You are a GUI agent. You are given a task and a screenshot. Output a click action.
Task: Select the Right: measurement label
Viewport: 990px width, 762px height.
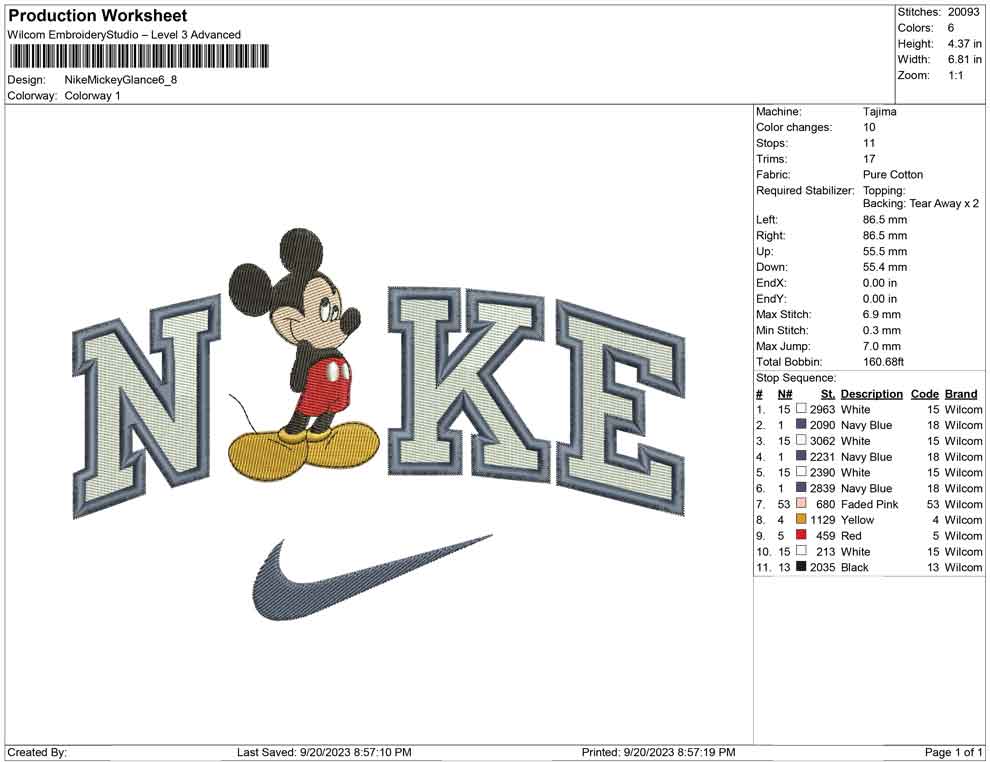pos(771,235)
